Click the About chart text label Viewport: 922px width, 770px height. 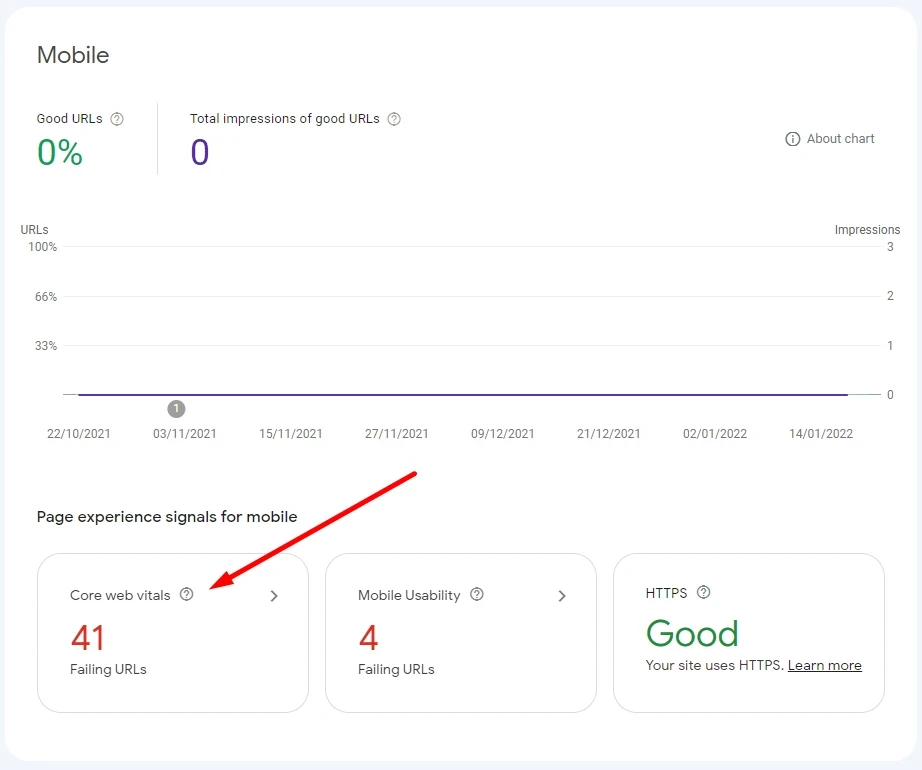[x=840, y=139]
